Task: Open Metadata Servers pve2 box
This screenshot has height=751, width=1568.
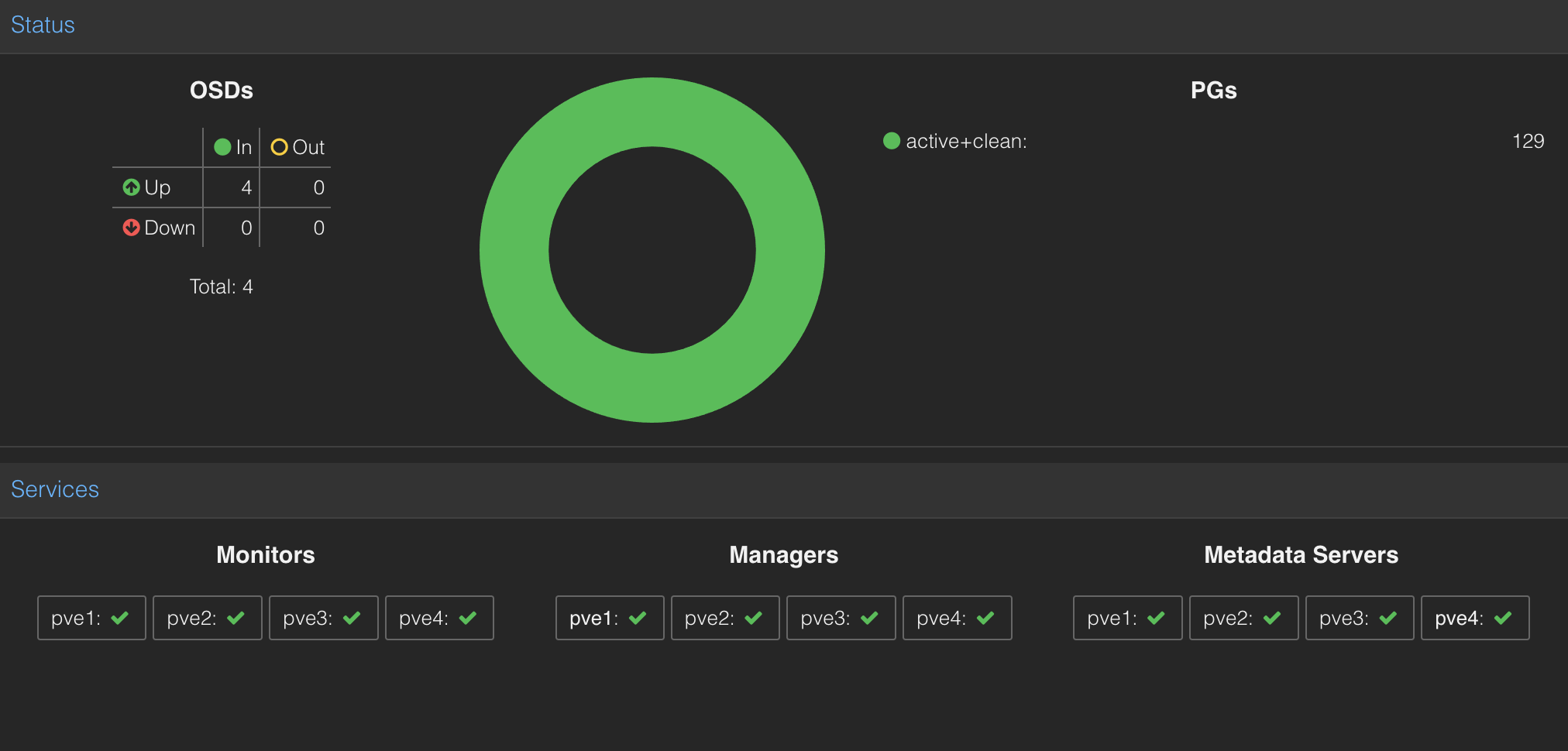Action: click(1244, 618)
